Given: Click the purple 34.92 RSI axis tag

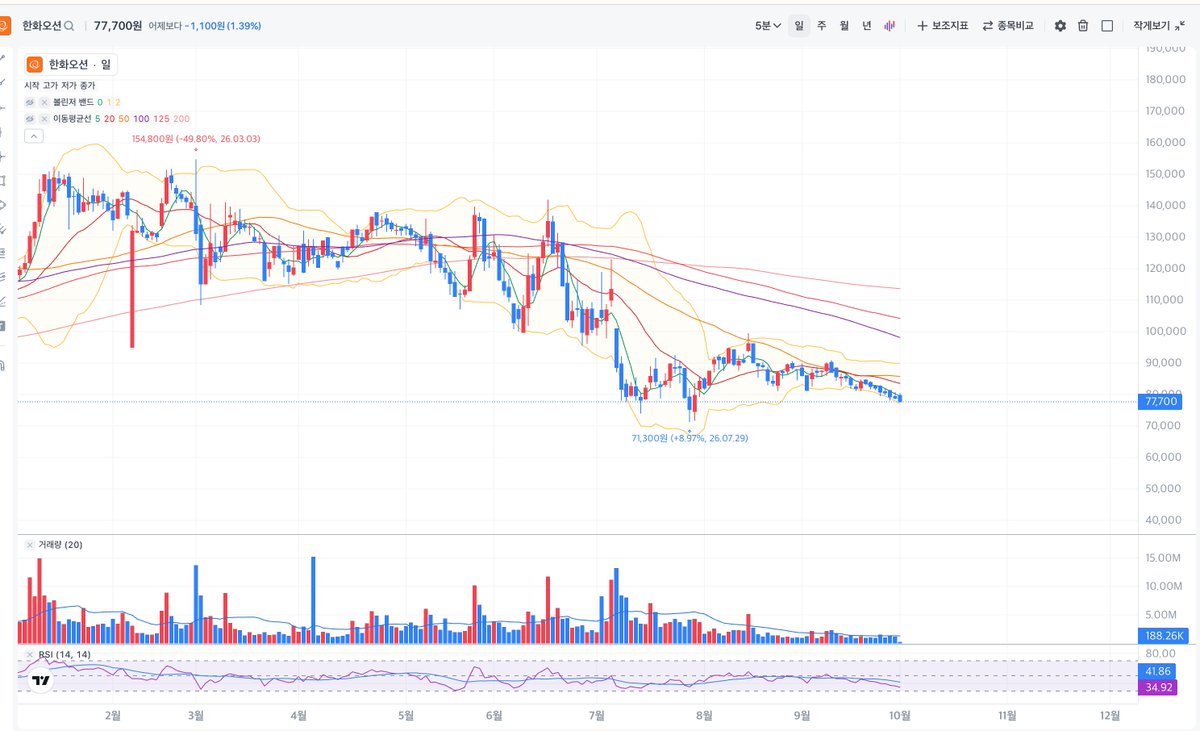Looking at the screenshot, I should (1157, 687).
